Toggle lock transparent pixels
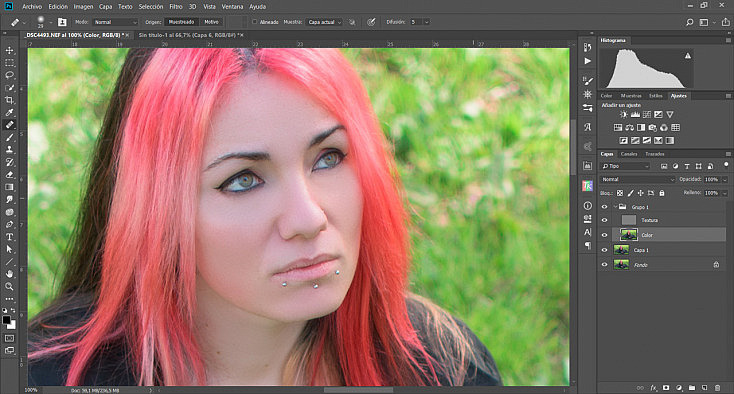Image resolution: width=734 pixels, height=394 pixels. pos(620,193)
